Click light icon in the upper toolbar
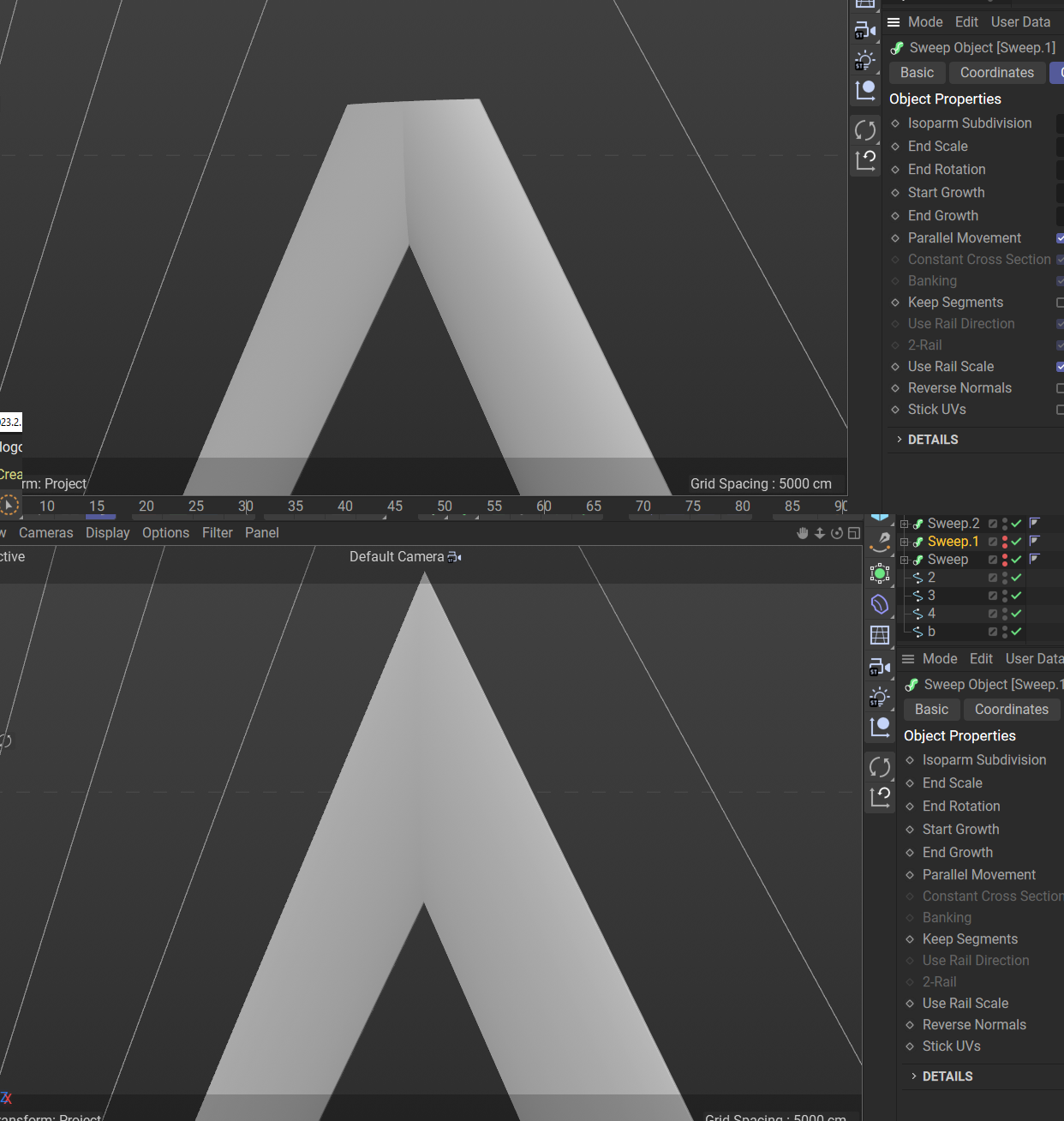 [x=865, y=61]
